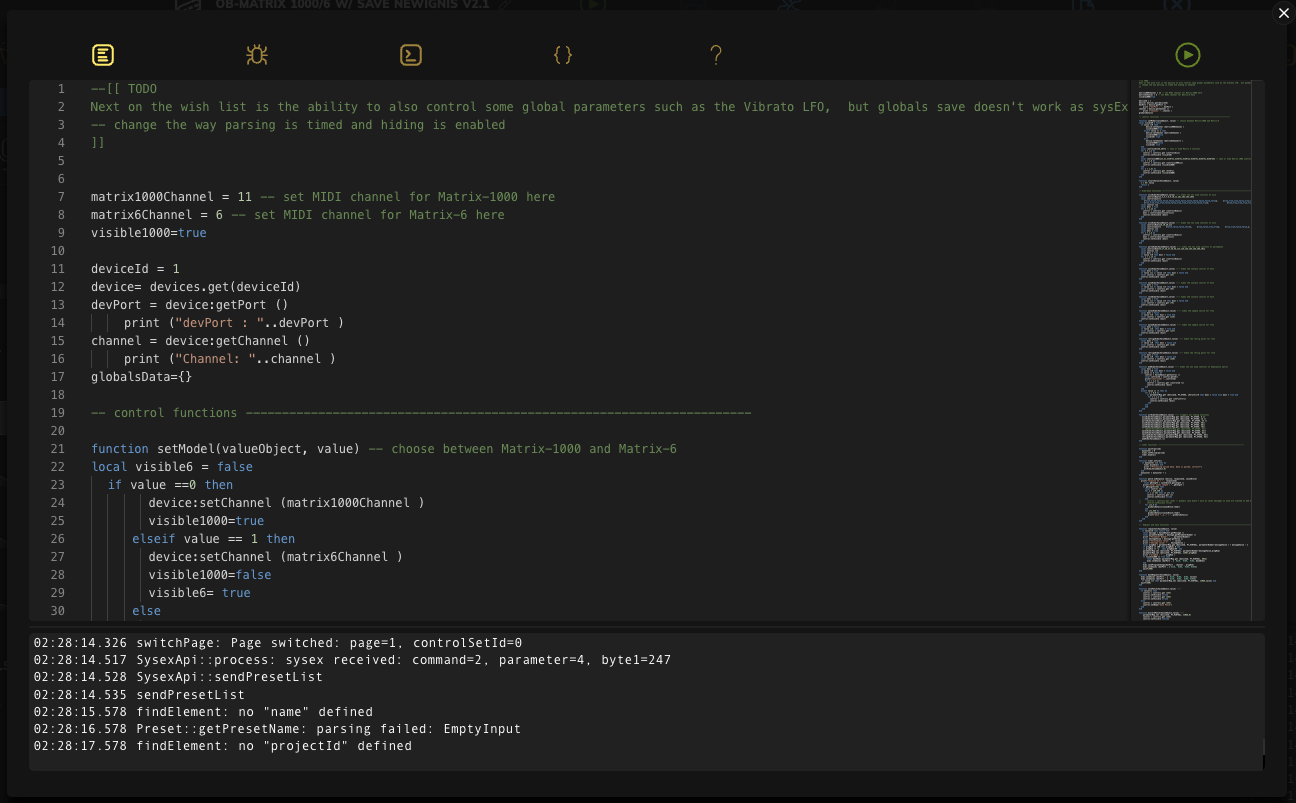
Task: Click visible1000=true on line 9
Action: point(147,233)
